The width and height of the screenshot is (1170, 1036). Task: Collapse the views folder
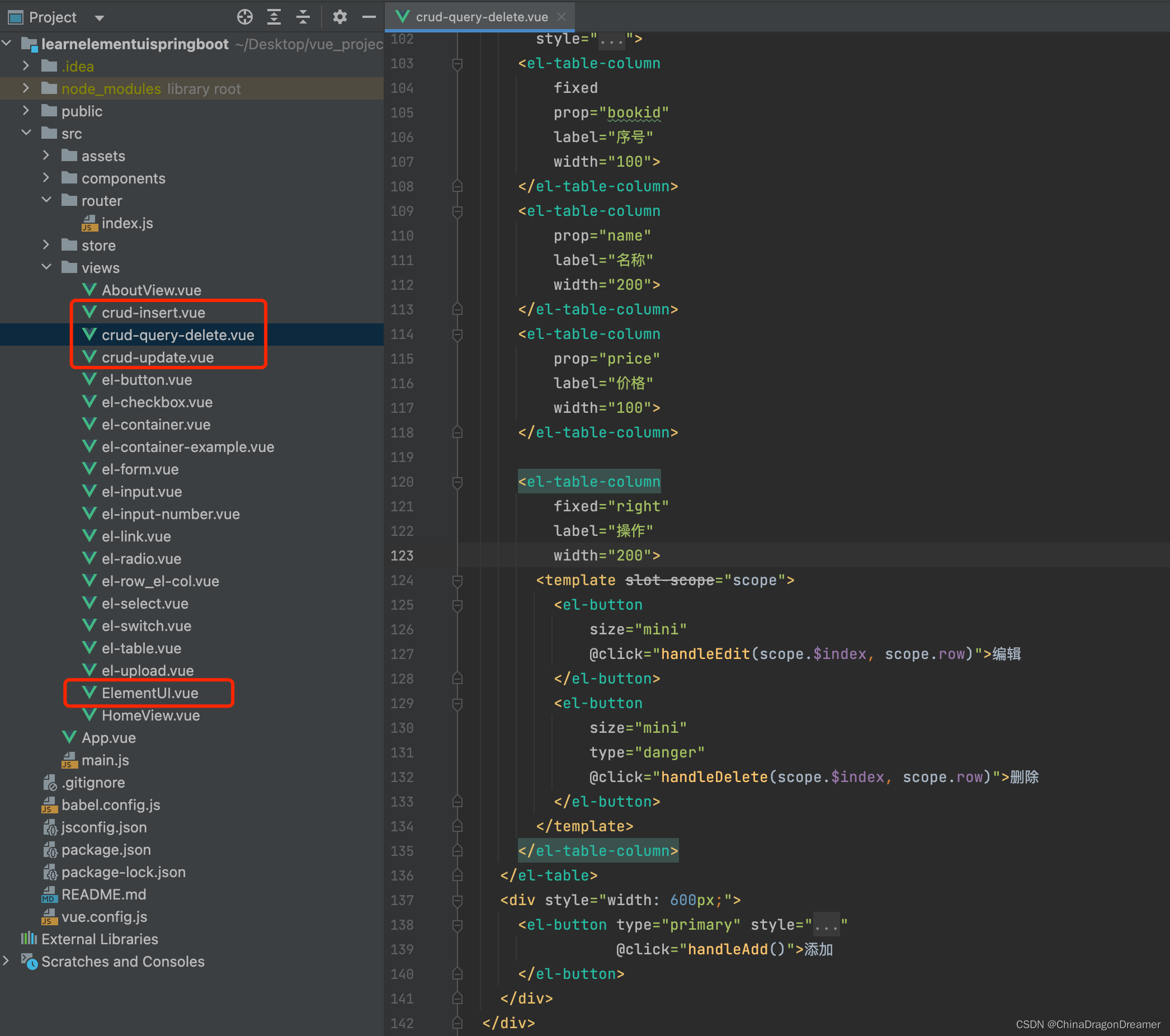[x=46, y=267]
